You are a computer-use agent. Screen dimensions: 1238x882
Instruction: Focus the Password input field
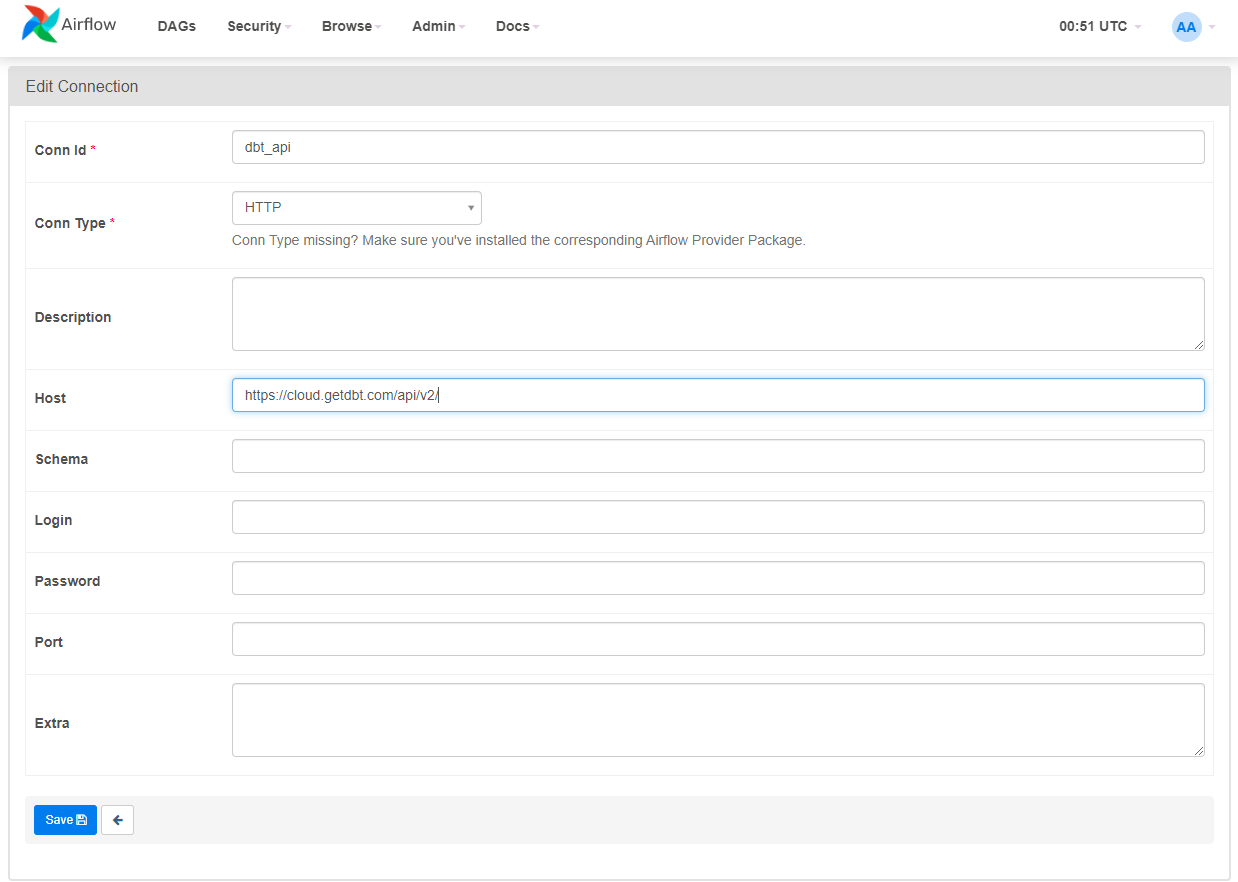717,578
